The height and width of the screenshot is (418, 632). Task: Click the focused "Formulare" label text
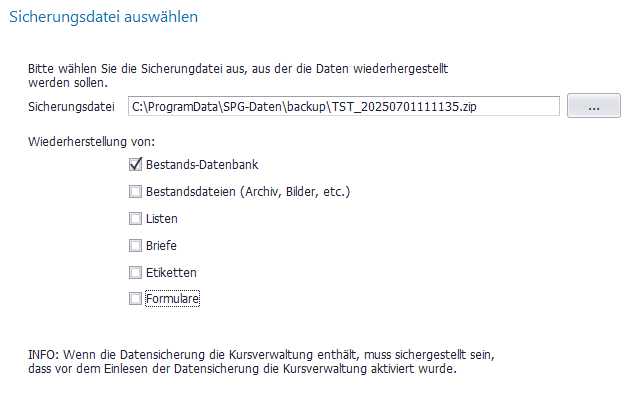coord(173,298)
